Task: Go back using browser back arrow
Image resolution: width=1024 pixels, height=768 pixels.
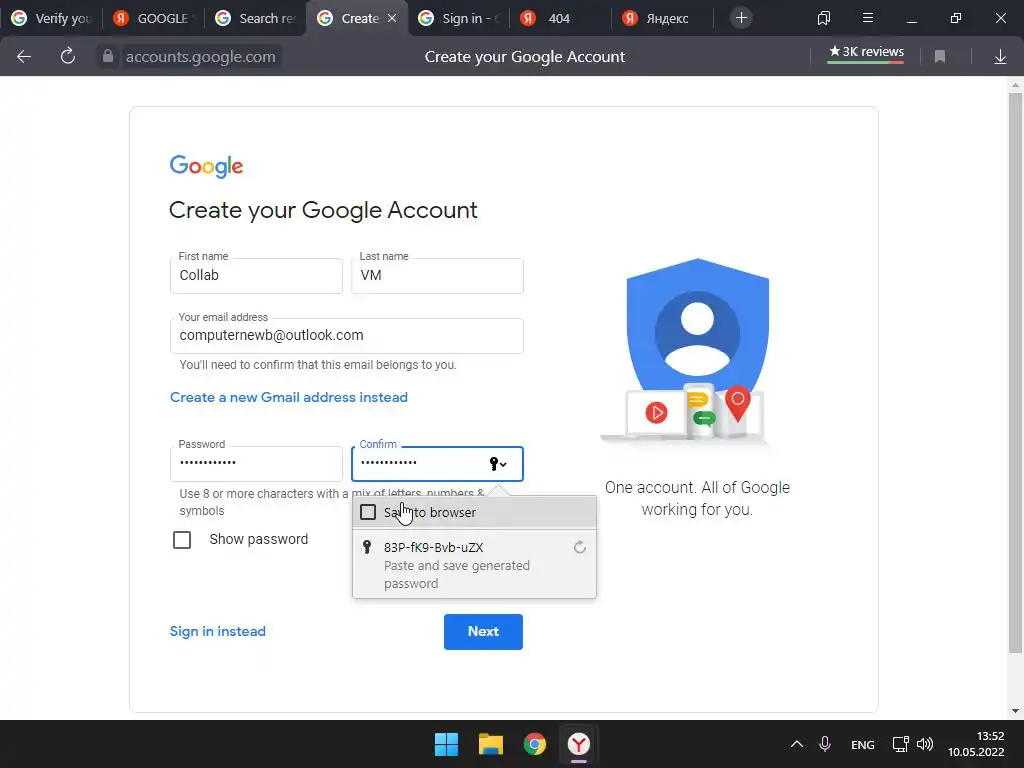Action: [x=24, y=57]
